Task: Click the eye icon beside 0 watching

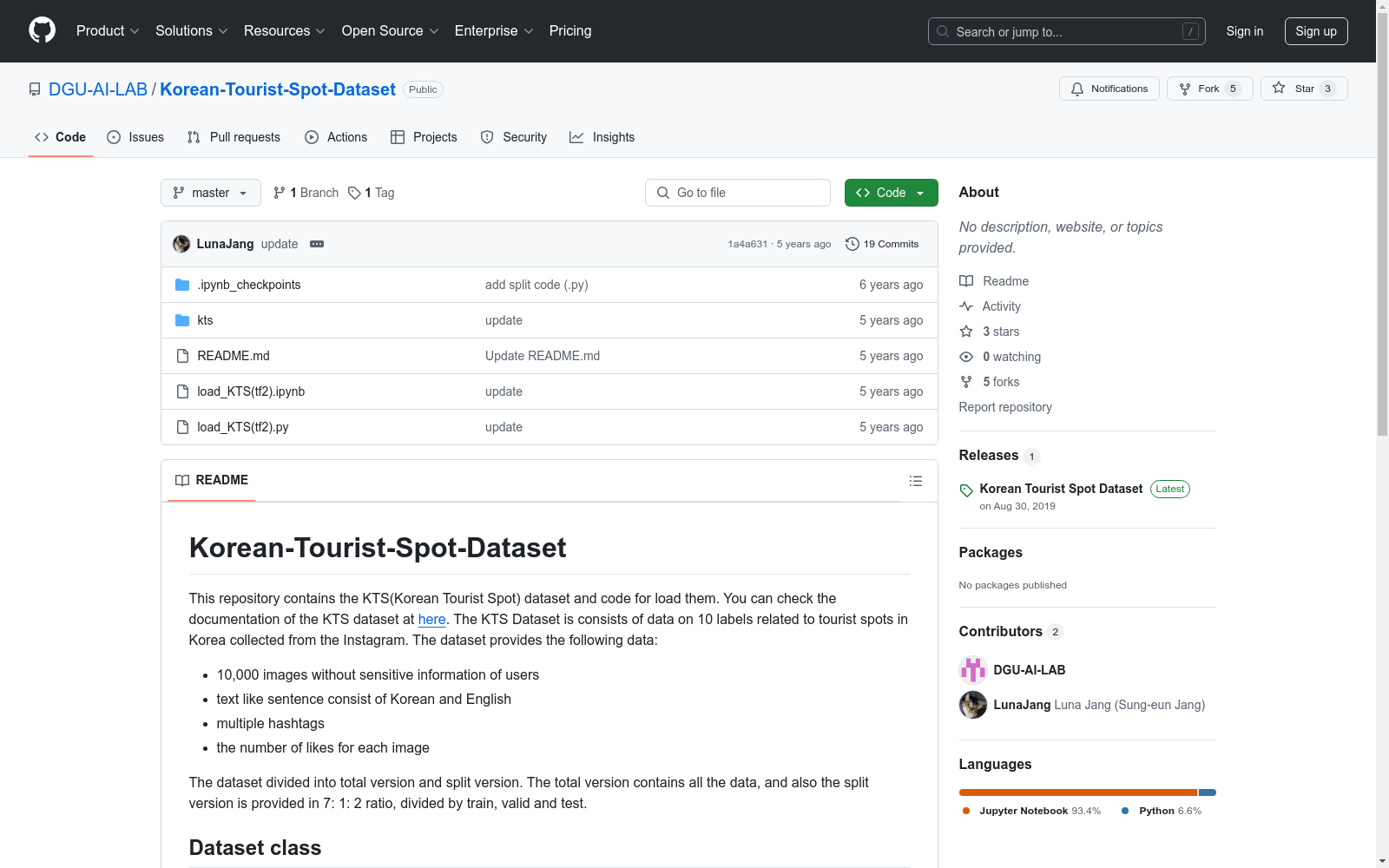Action: (x=966, y=357)
